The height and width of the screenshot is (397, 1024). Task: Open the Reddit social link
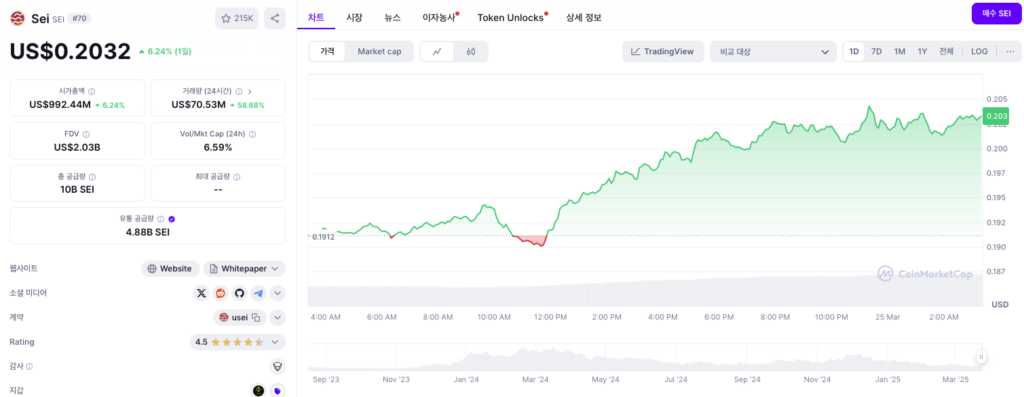pyautogui.click(x=221, y=293)
